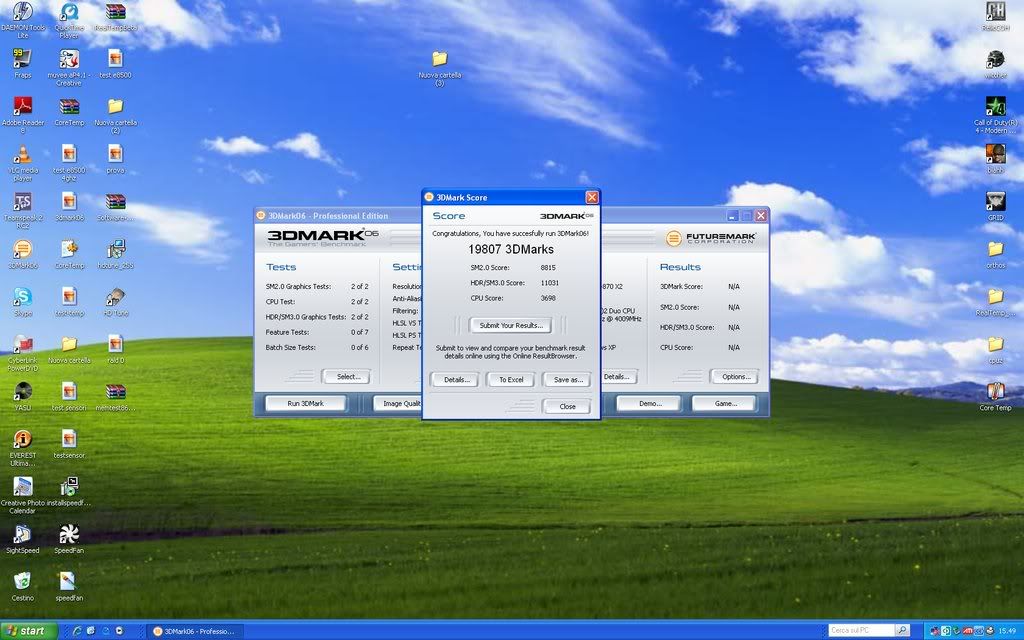The image size is (1024, 640).
Task: Click Submit Your Results button
Action: pyautogui.click(x=510, y=325)
